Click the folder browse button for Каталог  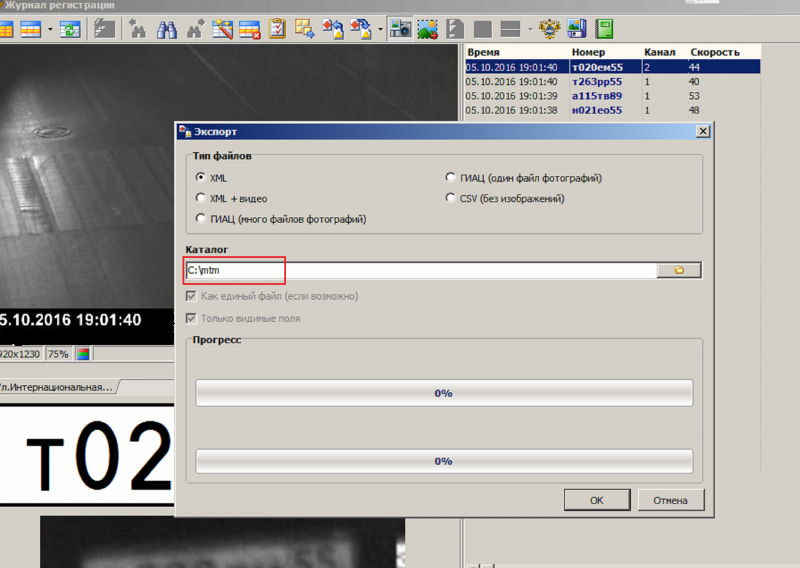coord(679,270)
